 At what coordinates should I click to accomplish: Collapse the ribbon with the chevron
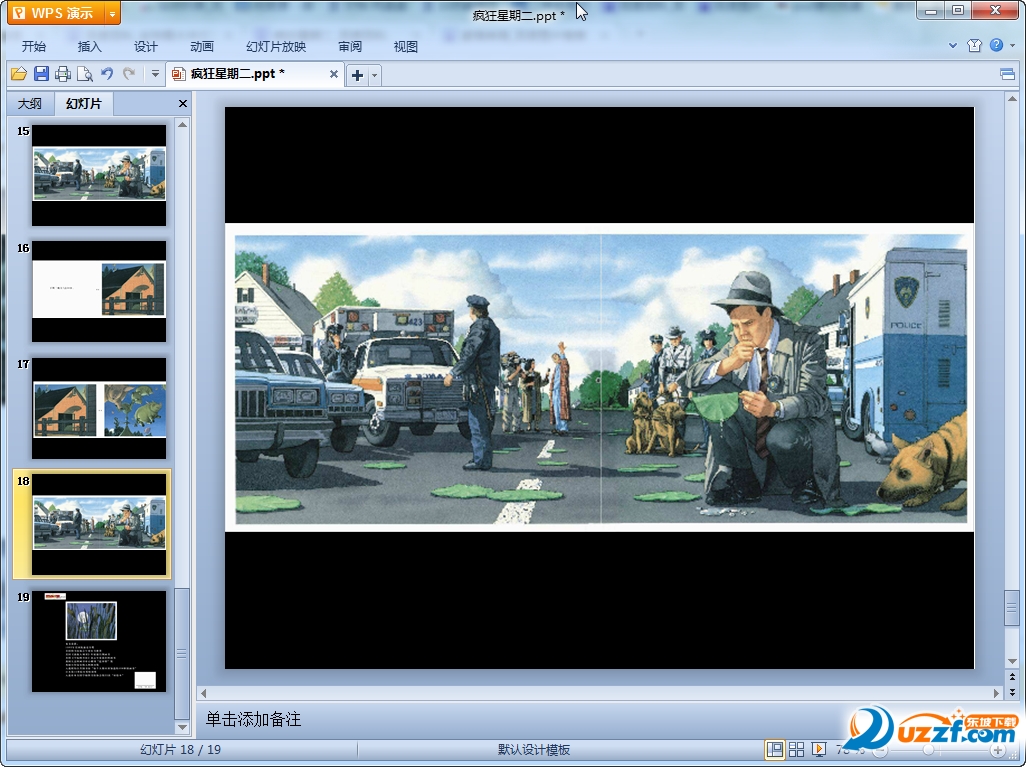[x=953, y=45]
